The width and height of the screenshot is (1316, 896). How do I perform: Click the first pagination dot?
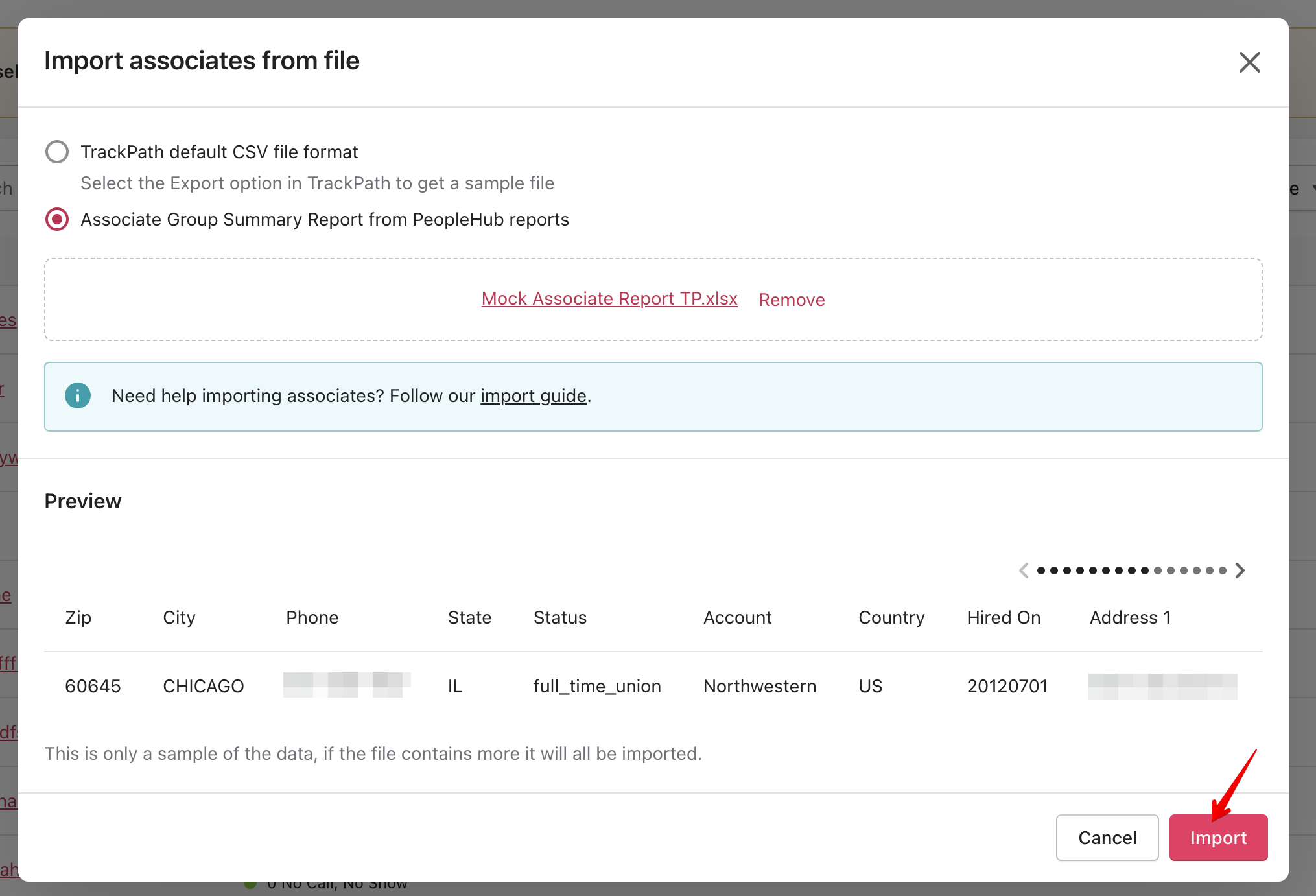(1041, 571)
